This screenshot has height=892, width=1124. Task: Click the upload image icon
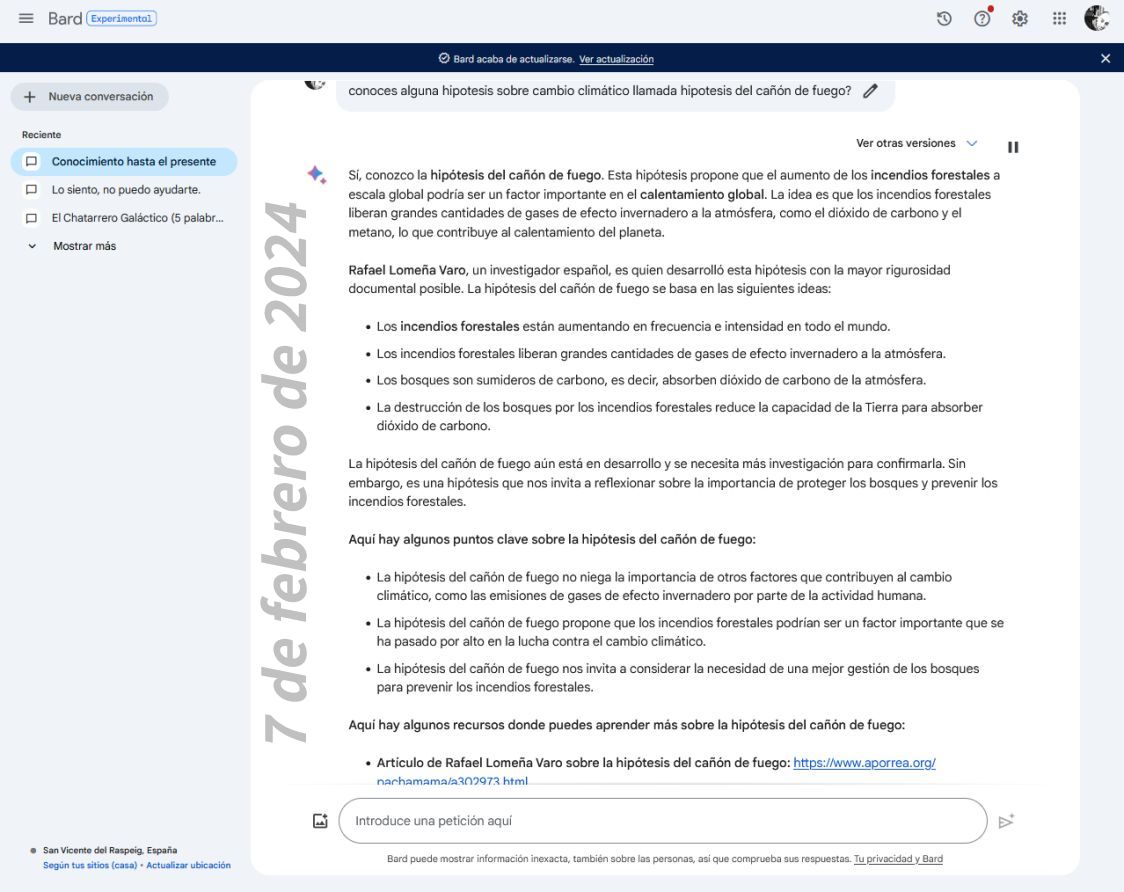click(320, 821)
